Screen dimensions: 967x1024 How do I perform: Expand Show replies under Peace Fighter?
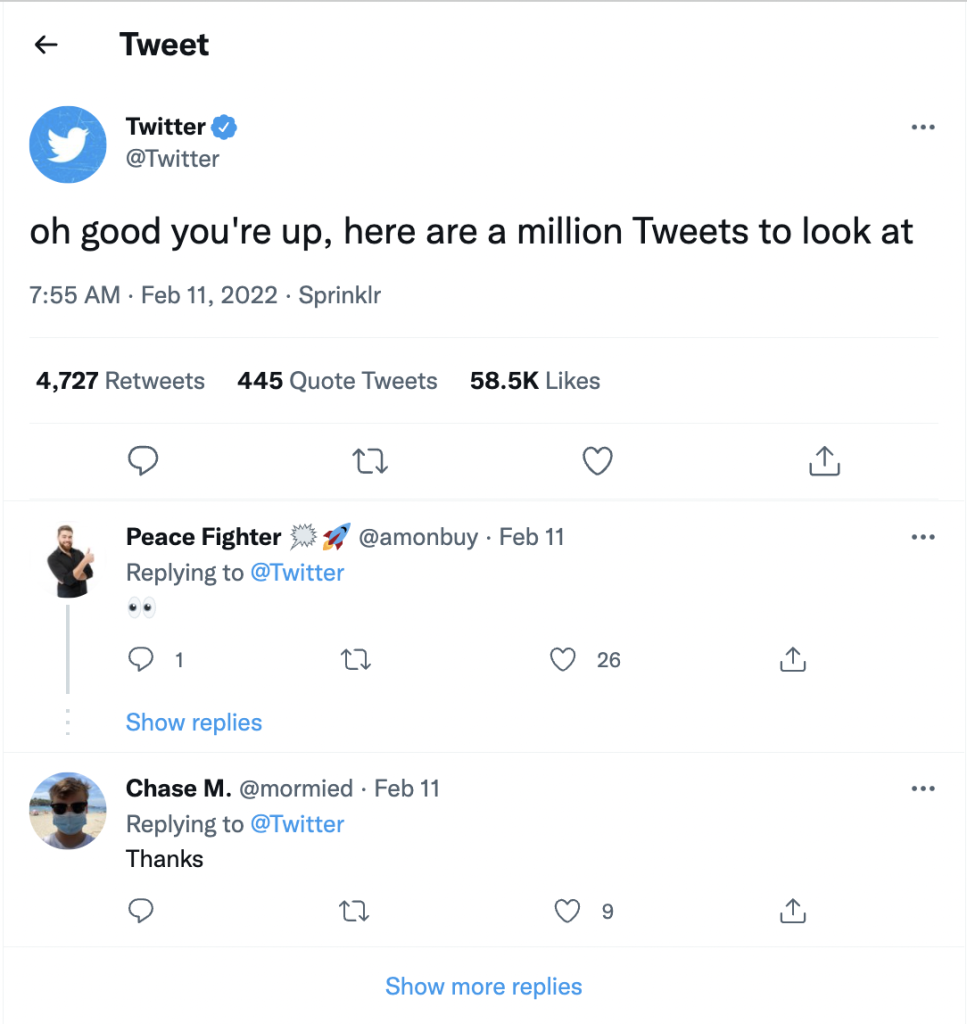tap(194, 723)
